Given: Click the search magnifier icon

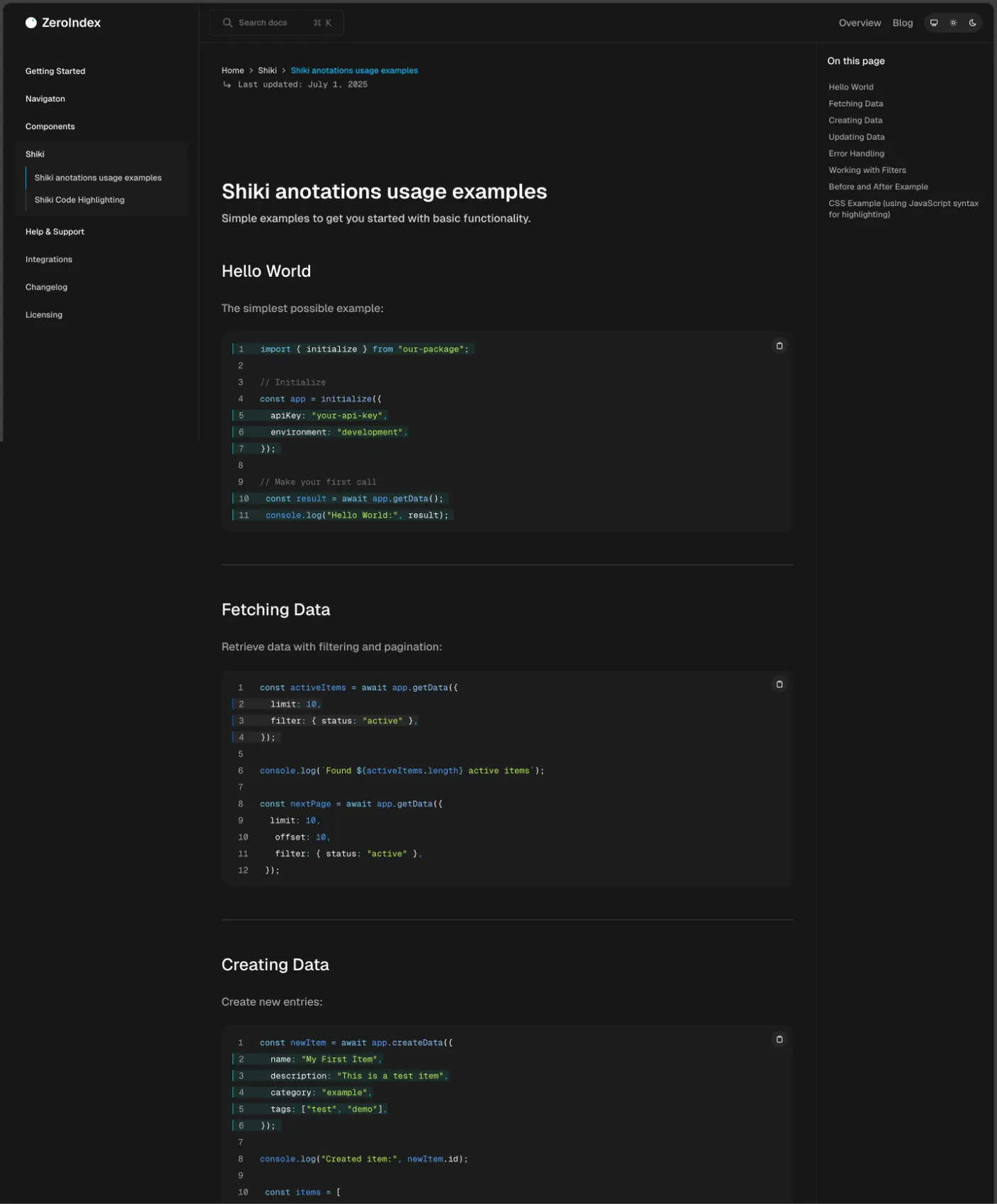Looking at the screenshot, I should (227, 23).
